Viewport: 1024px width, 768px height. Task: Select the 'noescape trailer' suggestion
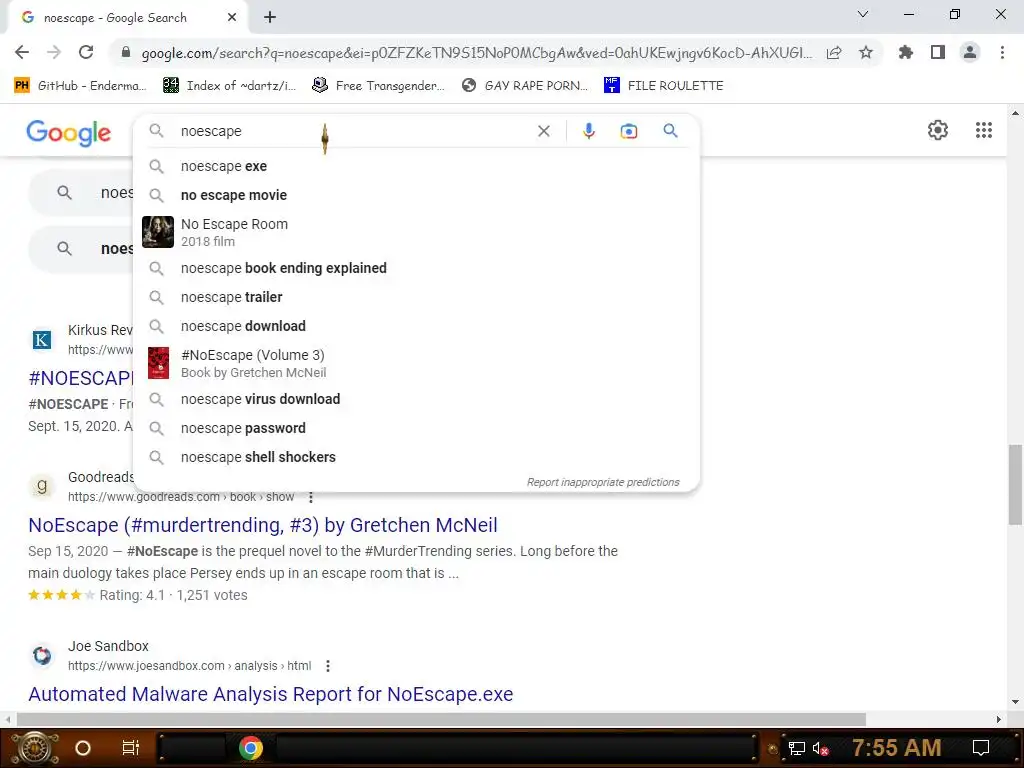pos(416,297)
